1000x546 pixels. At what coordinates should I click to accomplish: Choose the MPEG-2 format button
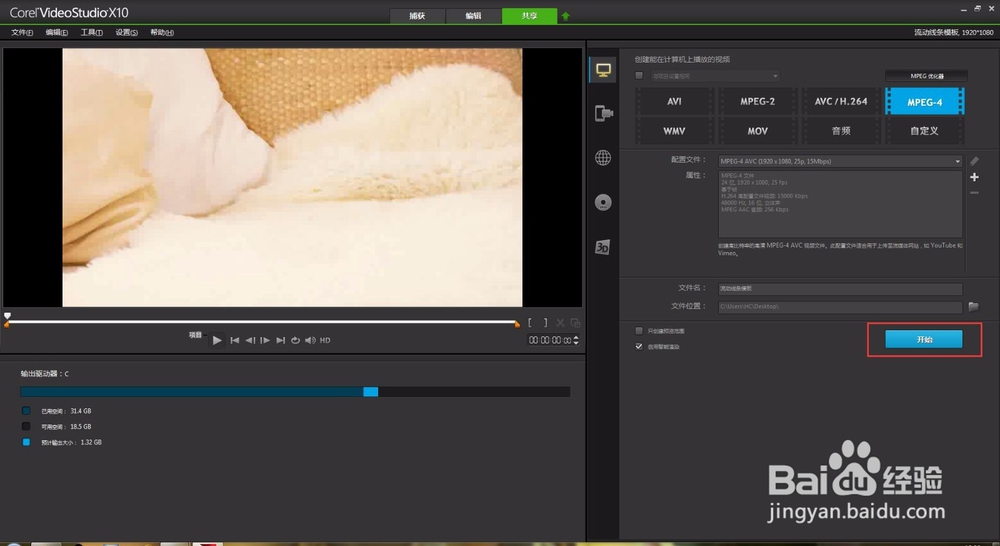click(x=758, y=101)
